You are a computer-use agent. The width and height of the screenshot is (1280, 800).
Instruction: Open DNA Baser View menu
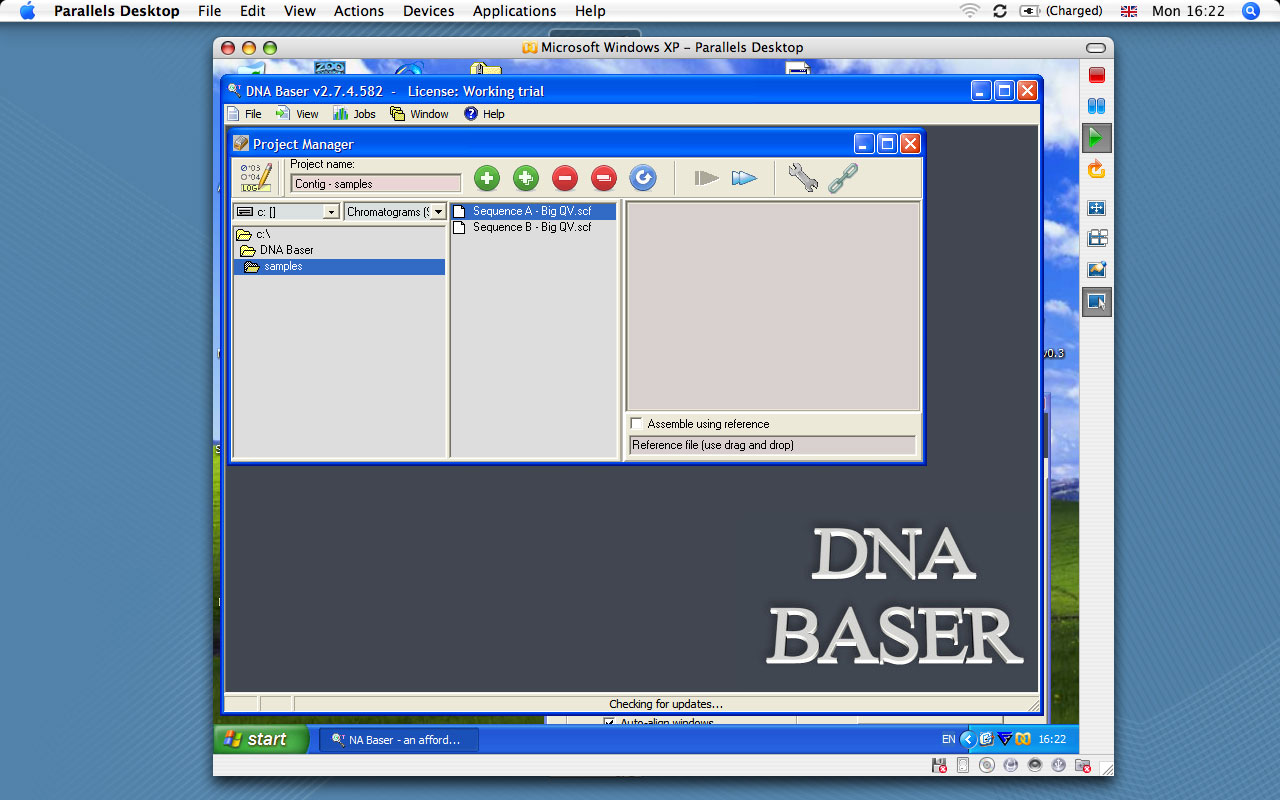[x=297, y=114]
